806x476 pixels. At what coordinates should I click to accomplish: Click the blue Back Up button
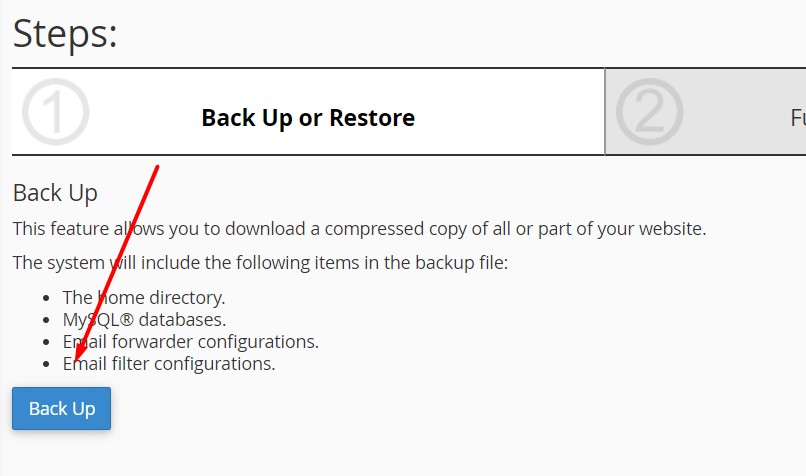pos(61,409)
